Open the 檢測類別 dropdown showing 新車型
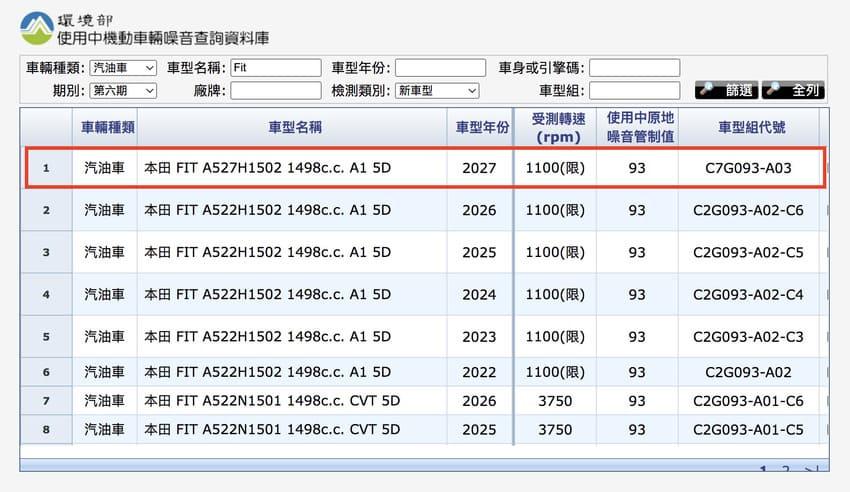Screen dimensions: 850x492 pos(437,90)
